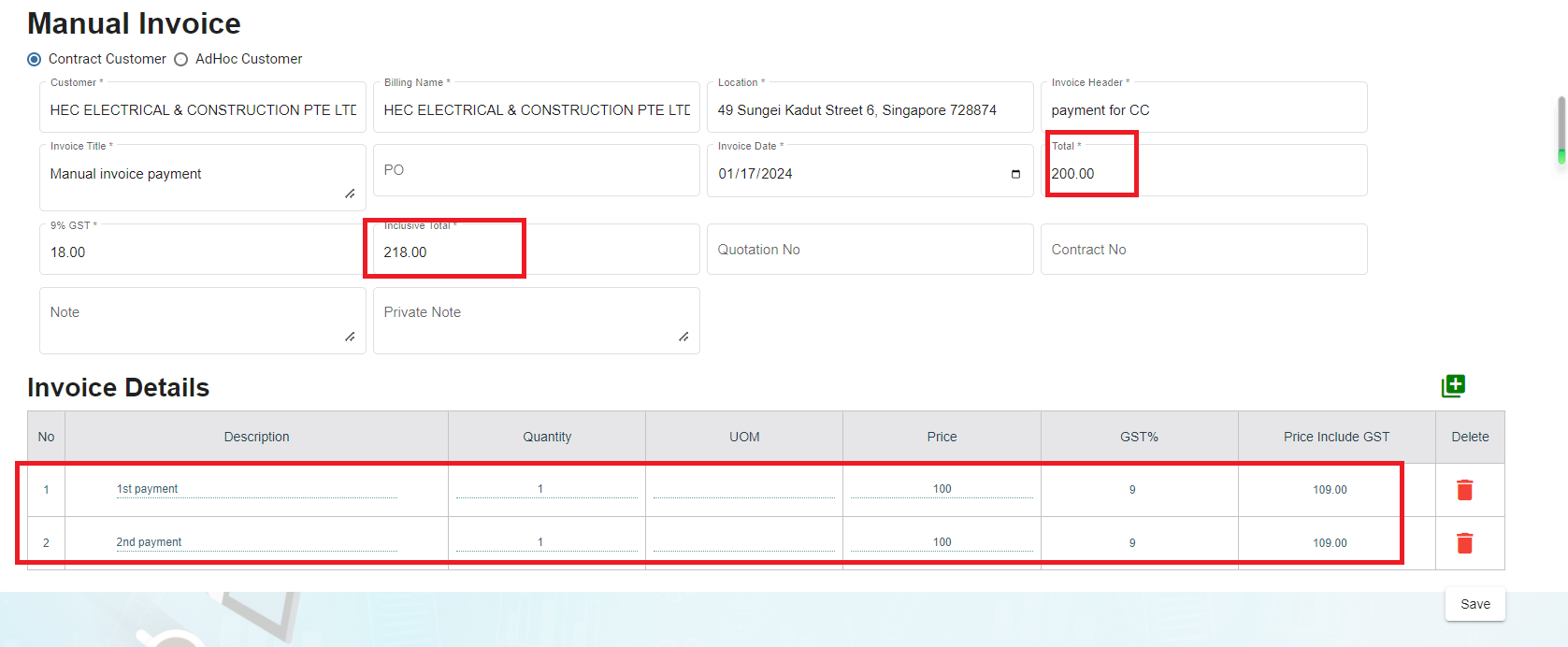Click the Save button
1568x647 pixels.
click(1474, 604)
